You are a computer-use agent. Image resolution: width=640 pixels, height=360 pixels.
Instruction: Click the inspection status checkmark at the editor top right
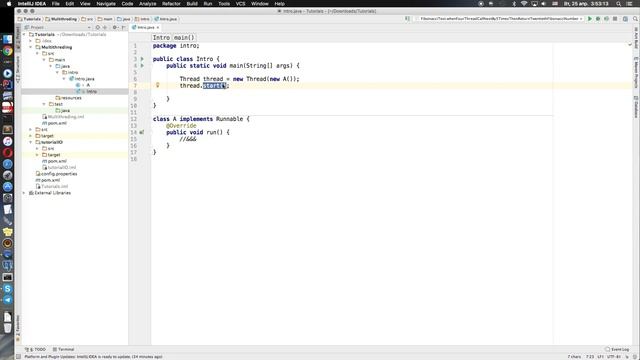coord(630,44)
